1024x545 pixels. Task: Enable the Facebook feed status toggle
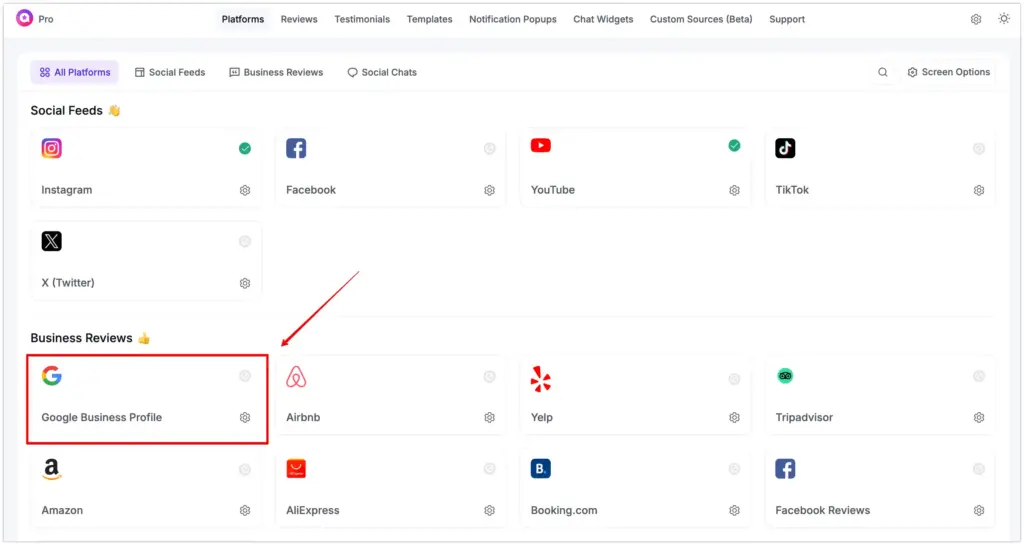coord(490,149)
